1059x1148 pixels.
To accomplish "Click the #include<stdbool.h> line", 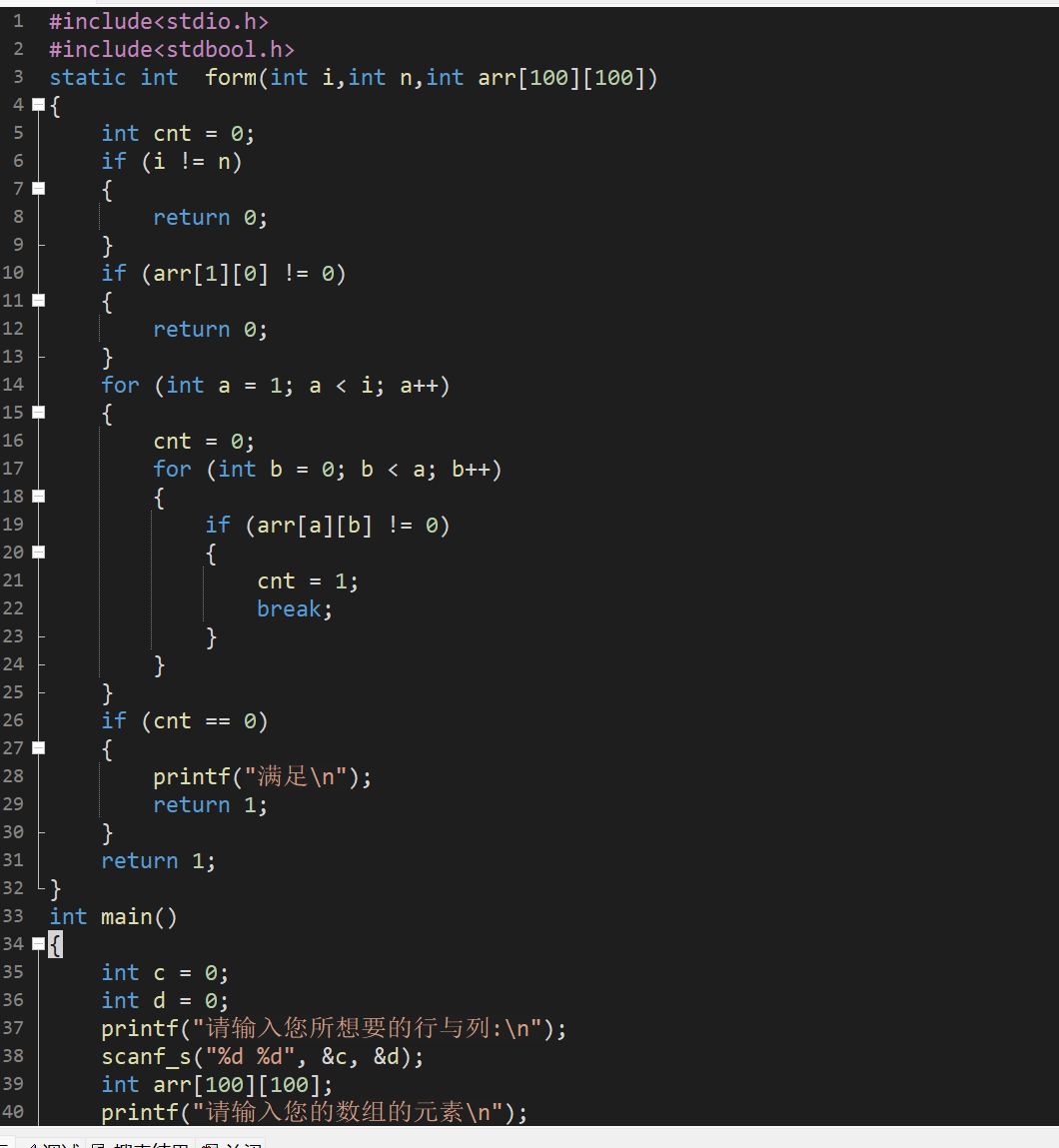I will 172,50.
